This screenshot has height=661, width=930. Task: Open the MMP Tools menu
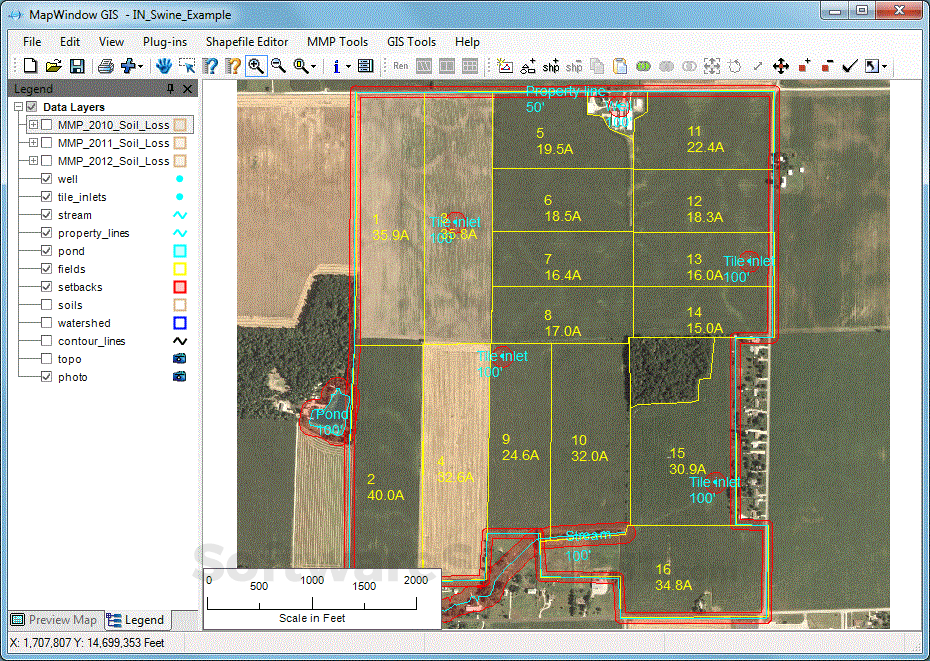[337, 42]
